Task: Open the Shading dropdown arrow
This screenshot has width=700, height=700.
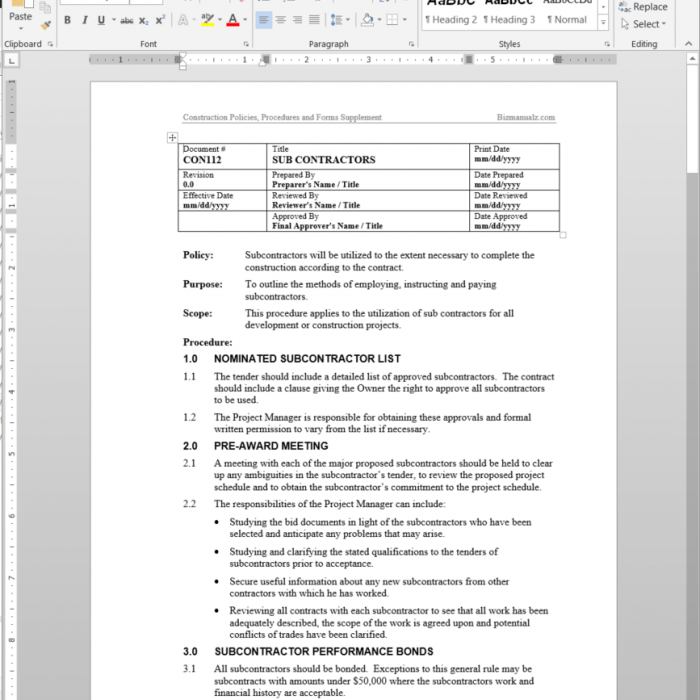Action: pyautogui.click(x=379, y=20)
